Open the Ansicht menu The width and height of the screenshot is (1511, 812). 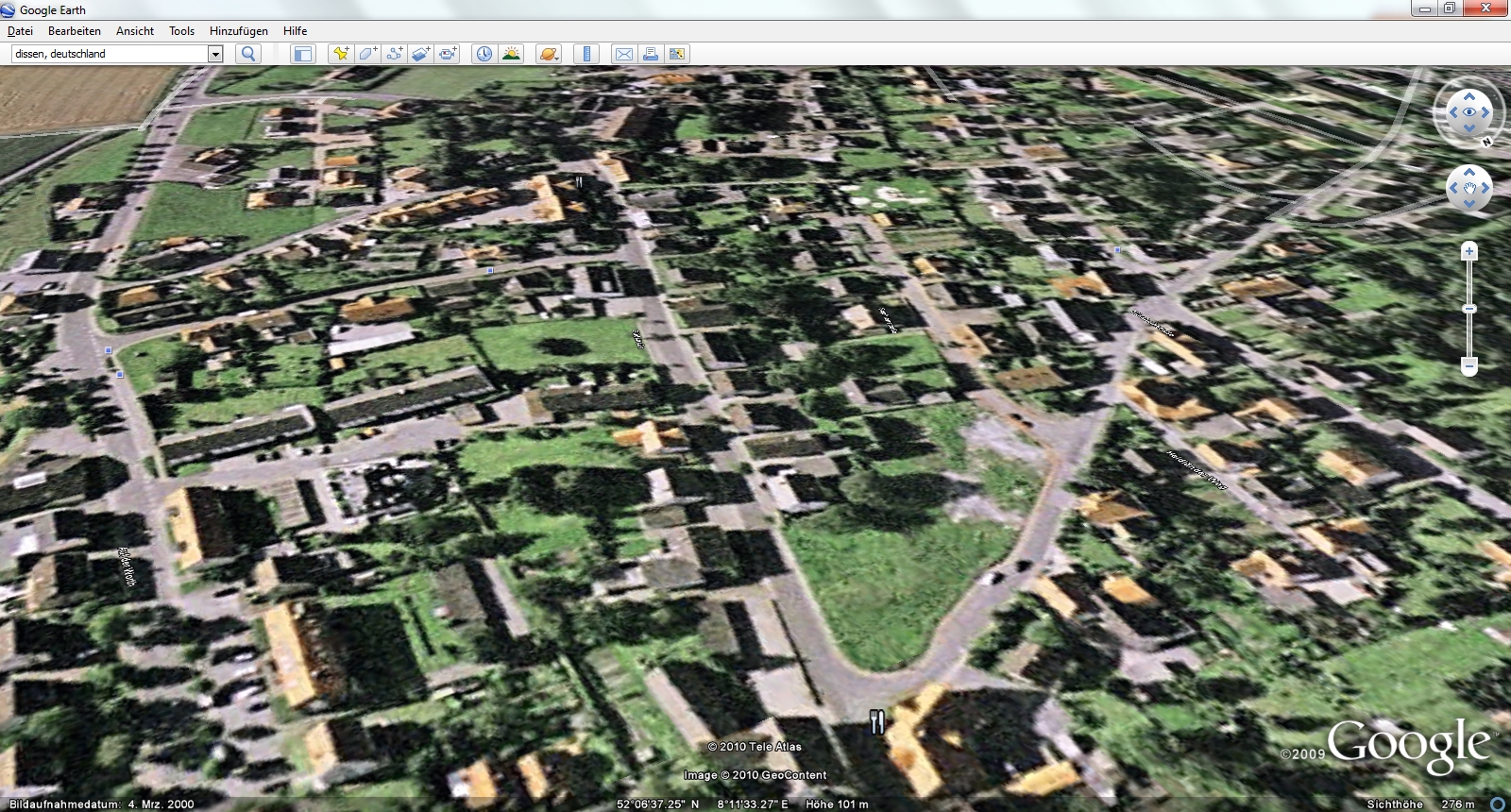coord(135,31)
